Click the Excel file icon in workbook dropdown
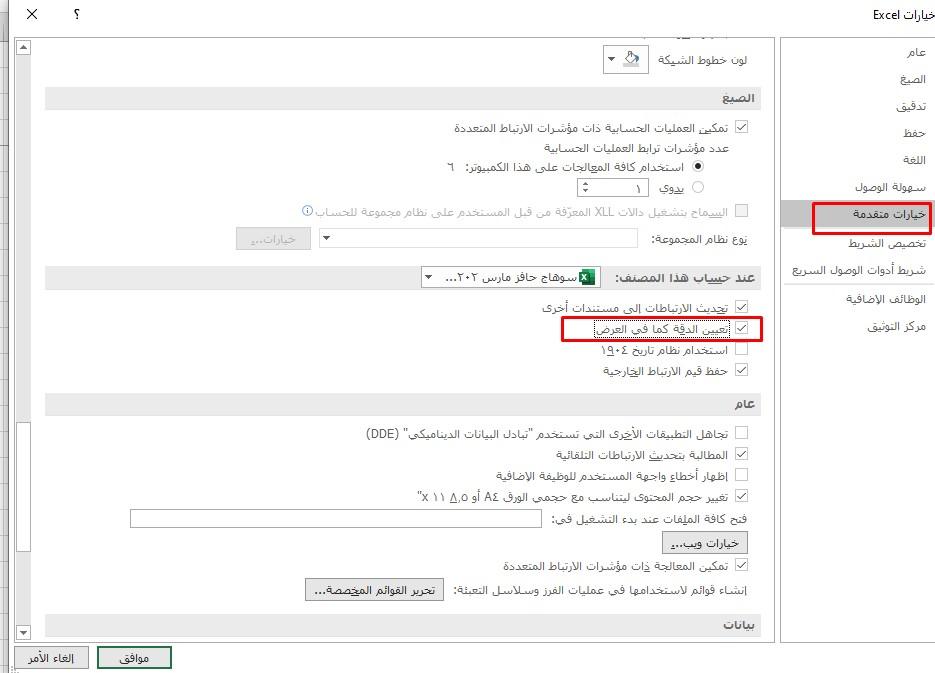 click(x=587, y=277)
